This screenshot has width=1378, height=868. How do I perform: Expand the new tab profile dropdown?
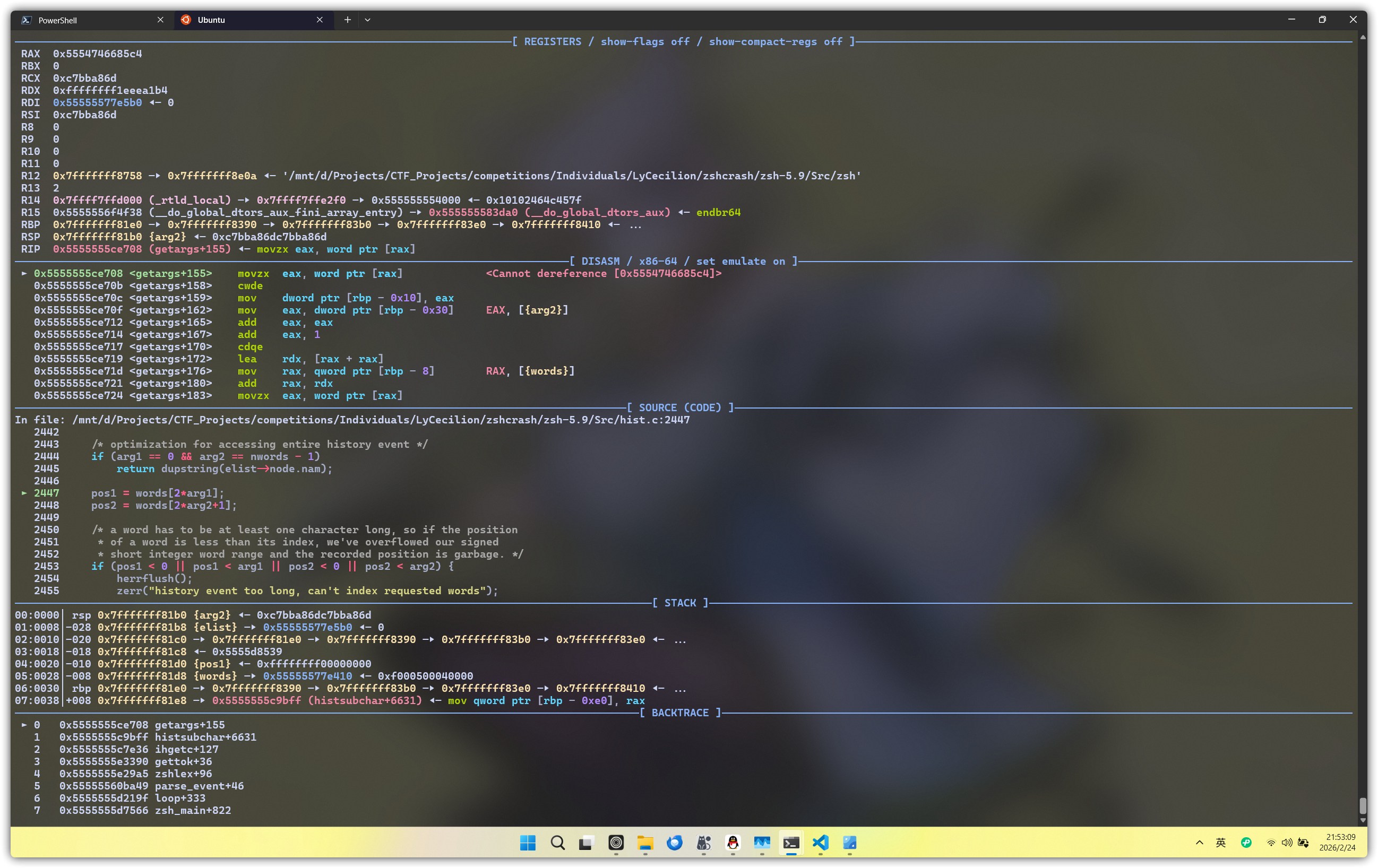coord(367,20)
